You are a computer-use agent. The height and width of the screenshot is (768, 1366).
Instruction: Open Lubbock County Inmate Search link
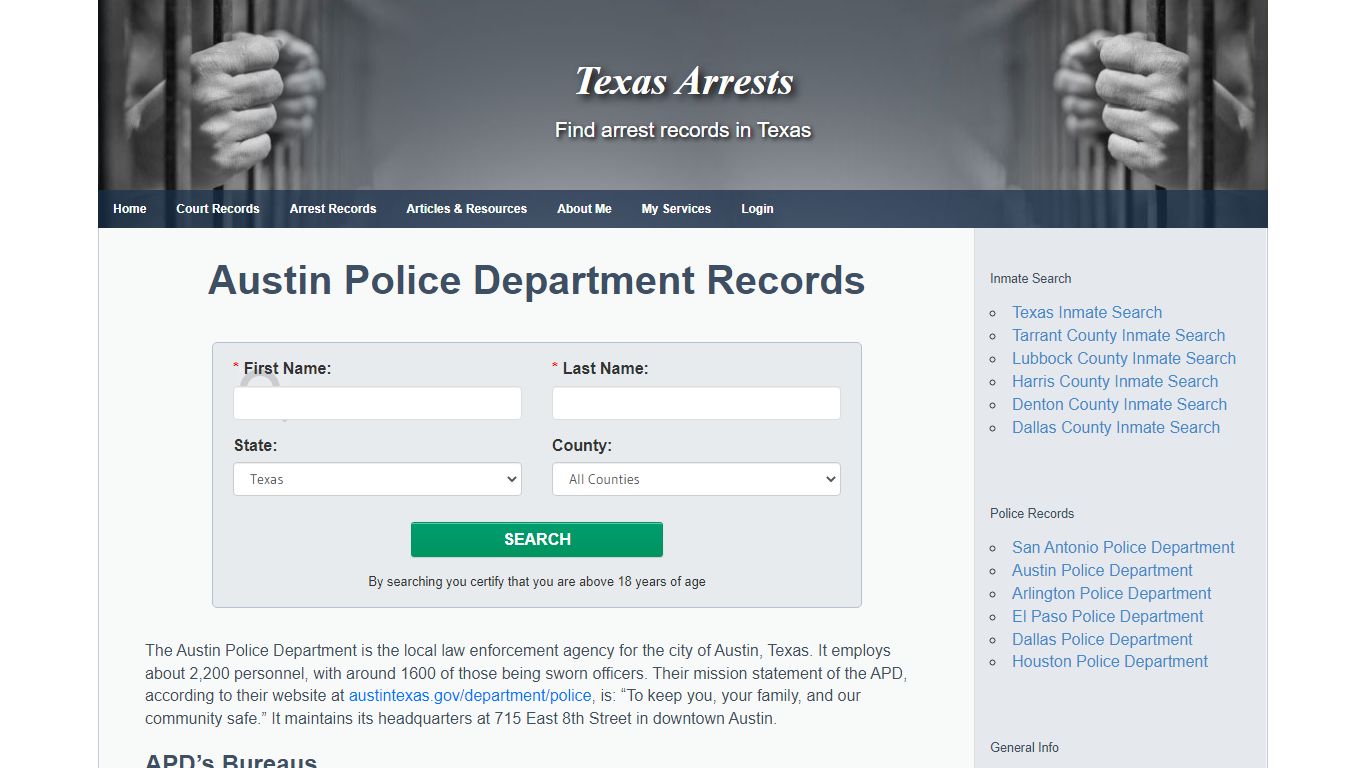1124,358
